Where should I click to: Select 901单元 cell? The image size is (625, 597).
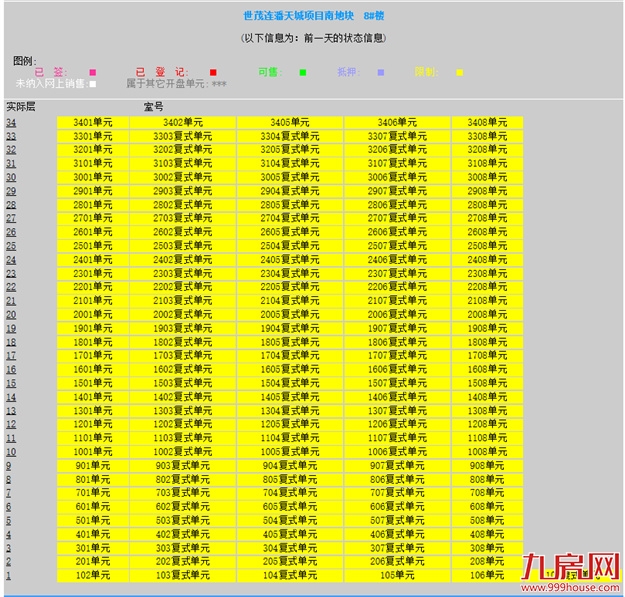(93, 466)
